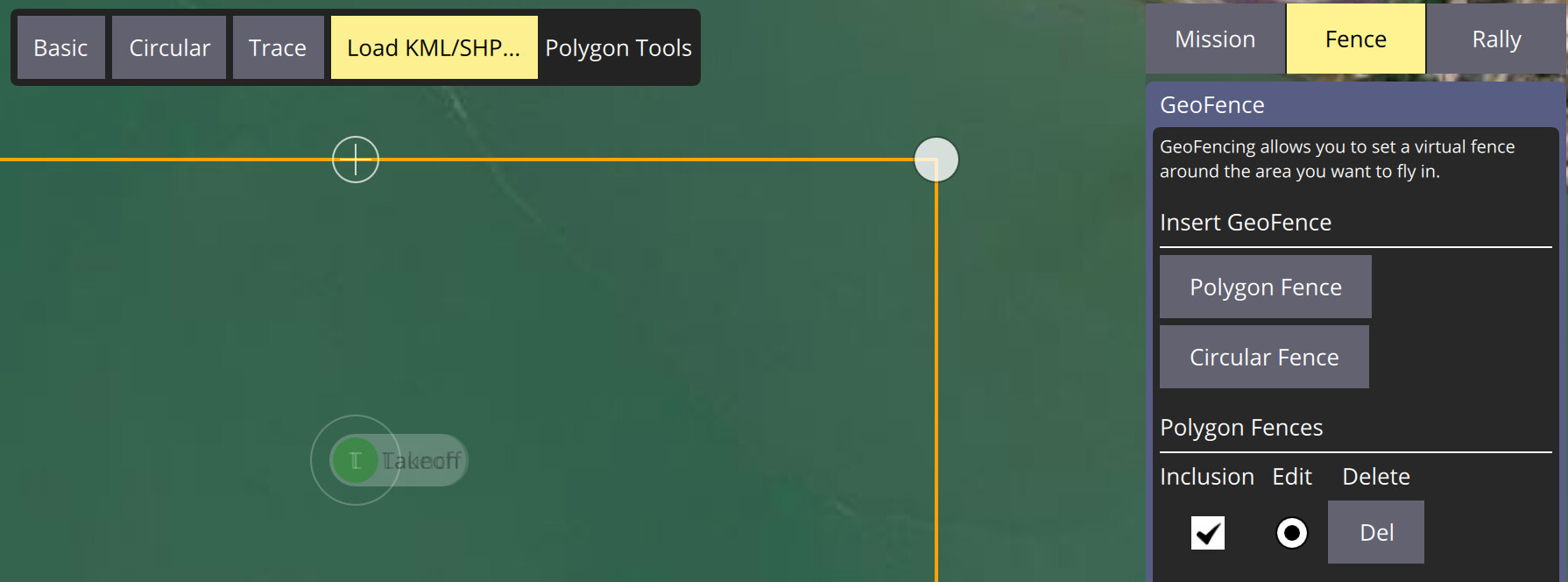The width and height of the screenshot is (1568, 582).
Task: Switch to the Fence tab
Action: [1355, 39]
